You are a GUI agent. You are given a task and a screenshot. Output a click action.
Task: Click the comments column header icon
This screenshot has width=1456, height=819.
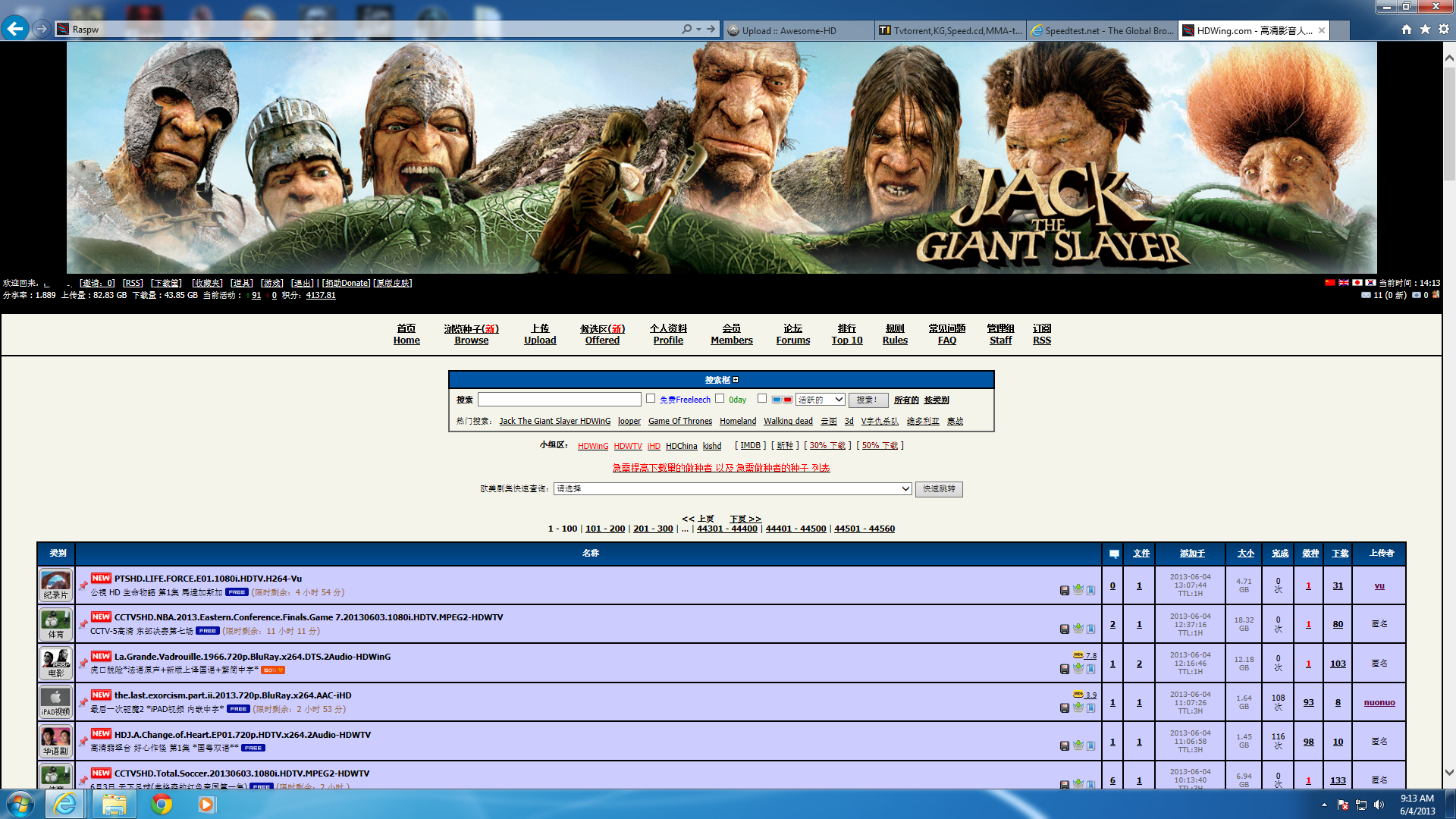[x=1113, y=554]
